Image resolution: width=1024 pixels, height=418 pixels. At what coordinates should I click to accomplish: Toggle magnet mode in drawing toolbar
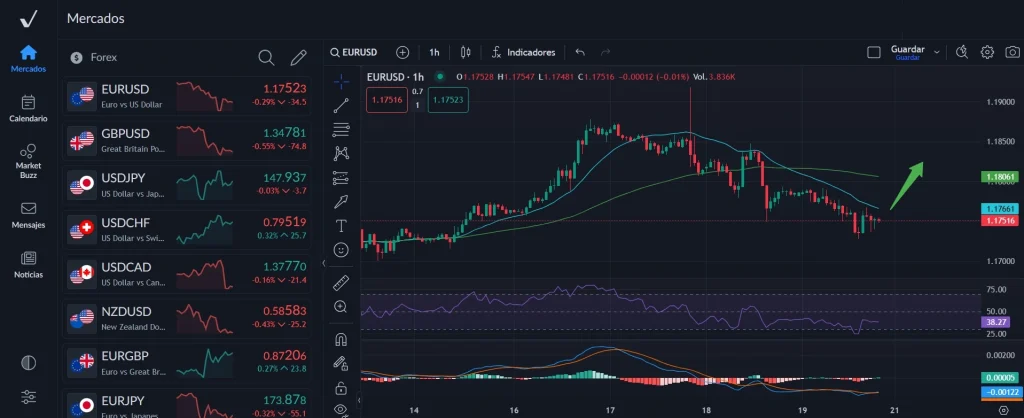(x=342, y=339)
